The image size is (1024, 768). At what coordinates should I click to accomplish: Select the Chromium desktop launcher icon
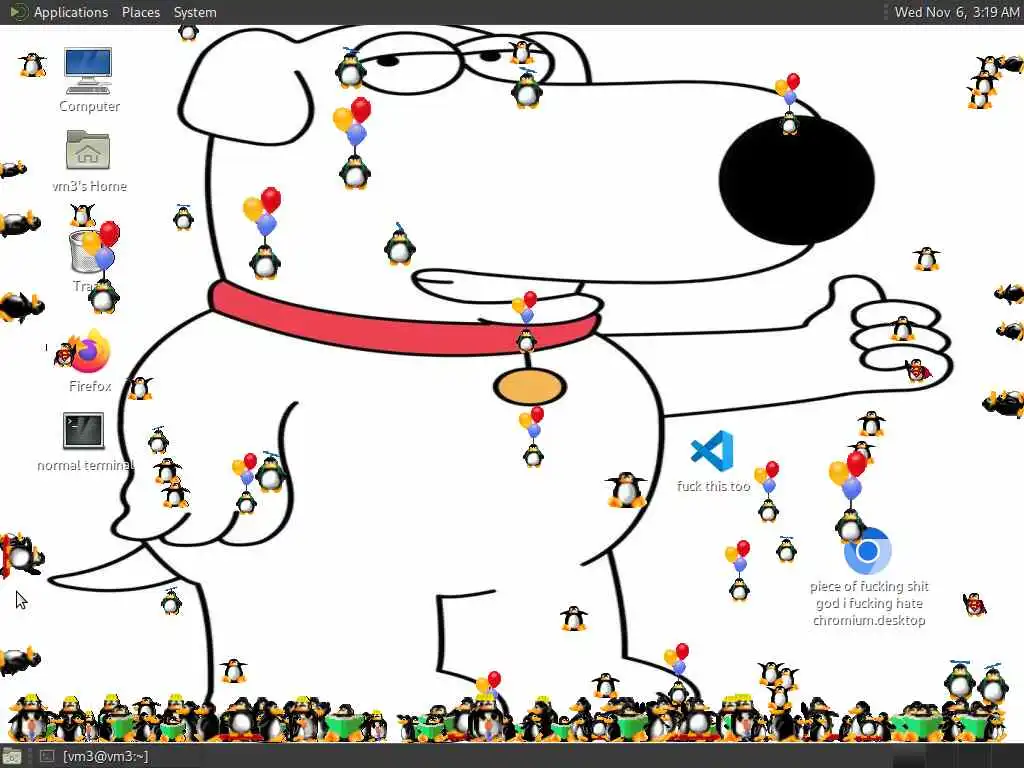click(867, 551)
